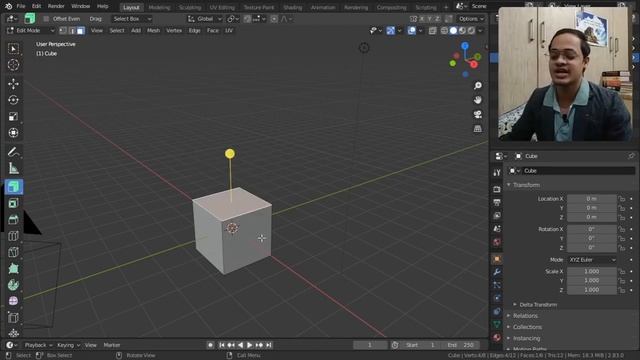
Task: Activate the Rotate tool
Action: coord(13,100)
